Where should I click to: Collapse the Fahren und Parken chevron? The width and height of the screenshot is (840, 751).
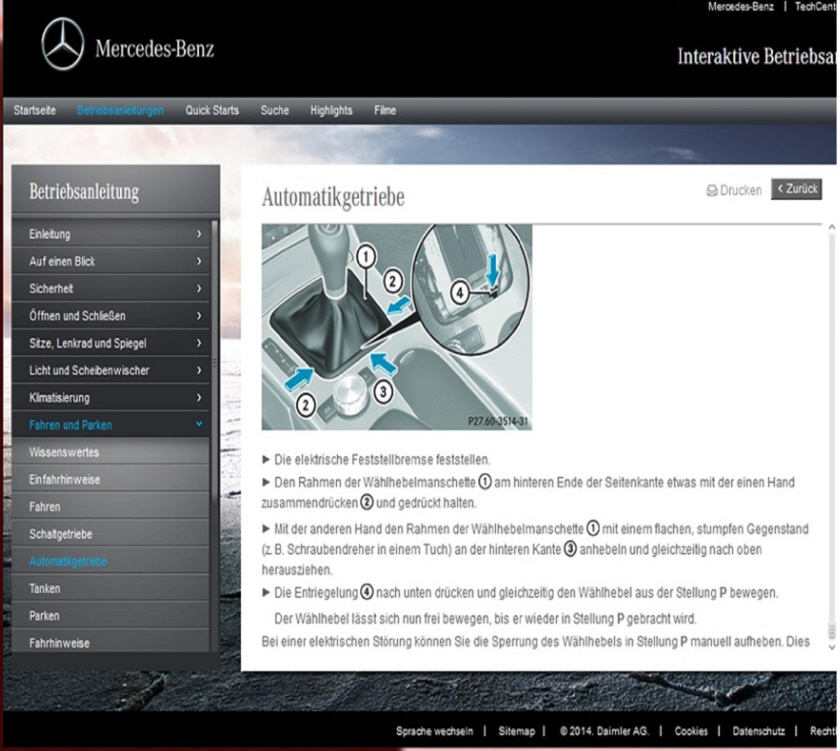(199, 424)
